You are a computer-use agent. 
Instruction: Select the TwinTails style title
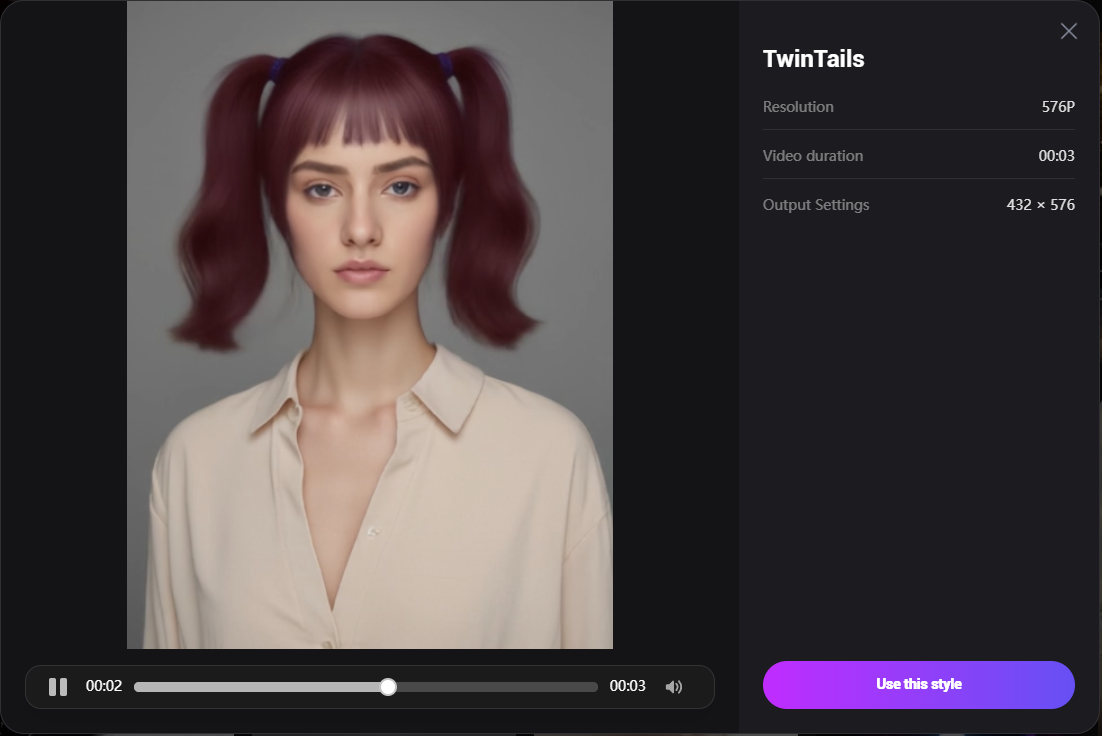click(x=813, y=59)
